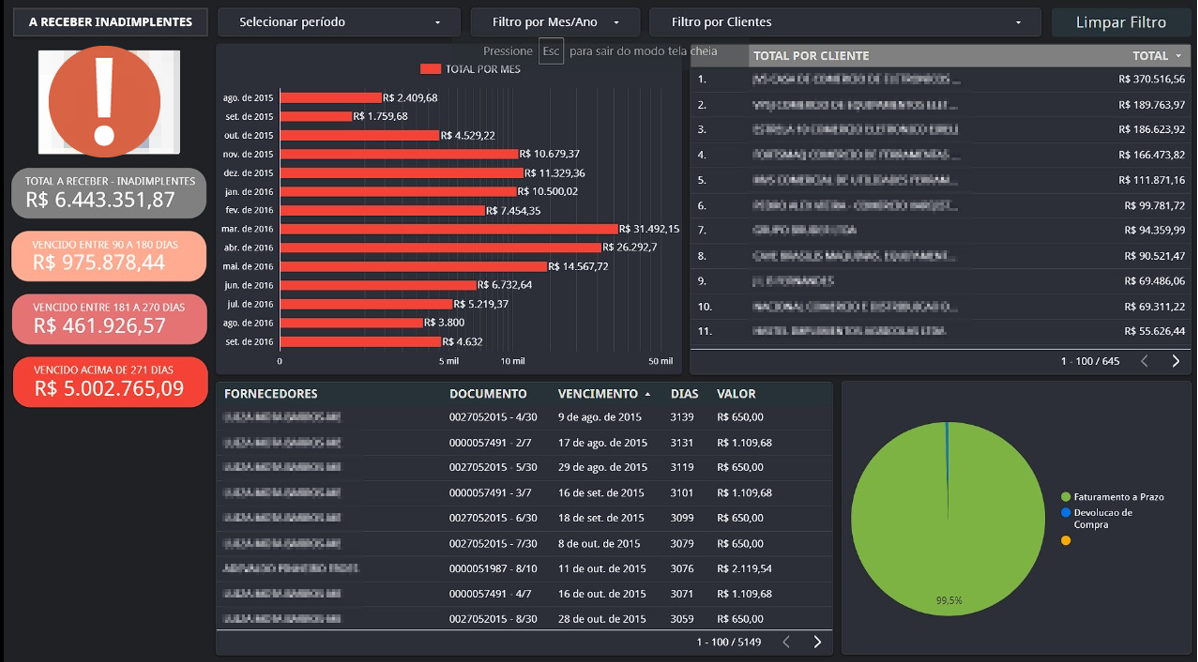Click the 99,5% pie chart label
Screen dimensions: 1198x662
(x=949, y=601)
